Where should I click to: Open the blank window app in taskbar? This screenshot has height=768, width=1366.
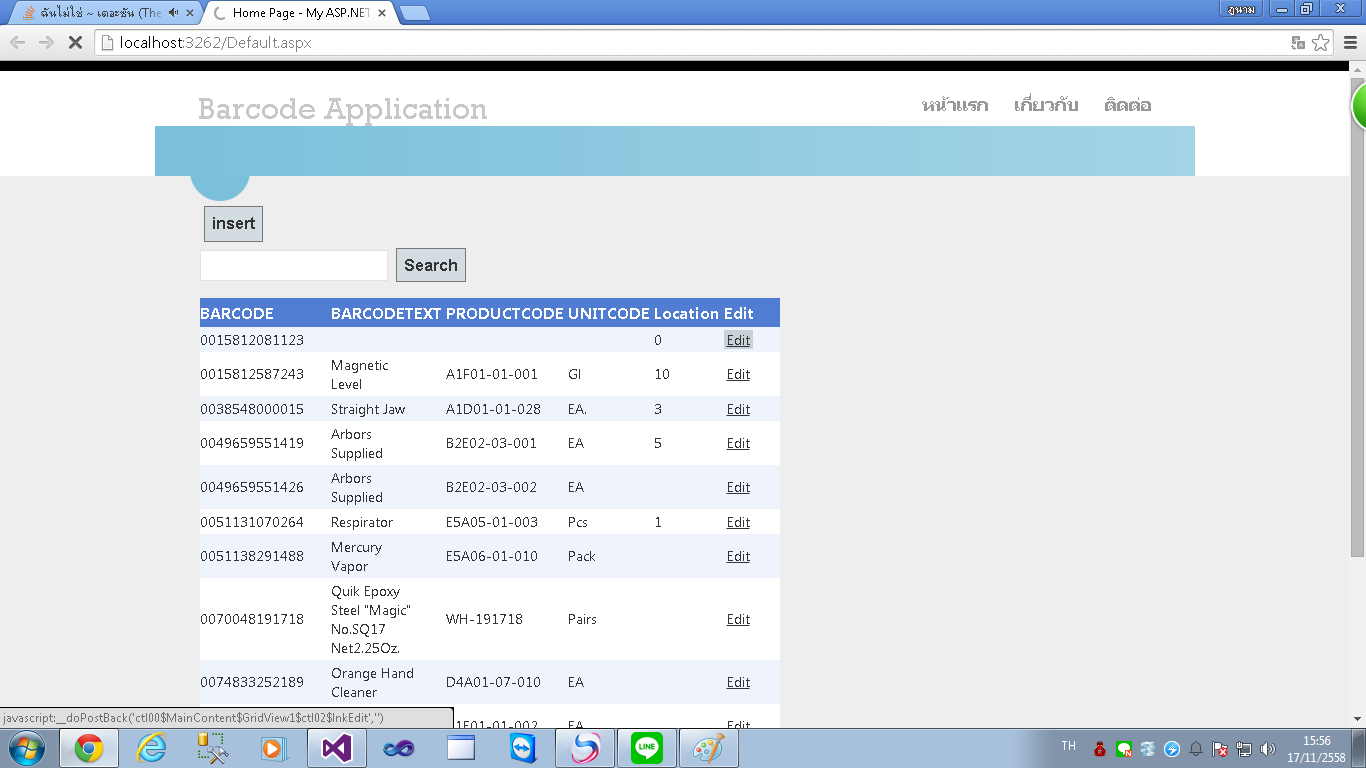[461, 748]
